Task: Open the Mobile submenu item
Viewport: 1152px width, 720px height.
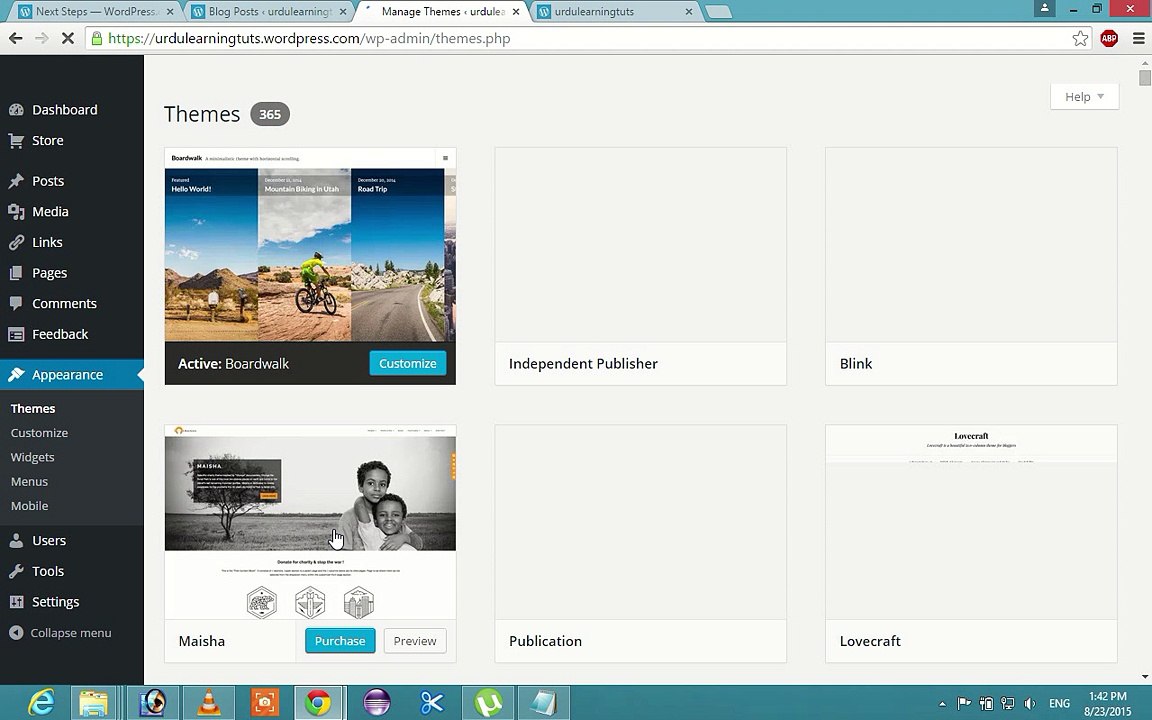Action: [x=29, y=505]
